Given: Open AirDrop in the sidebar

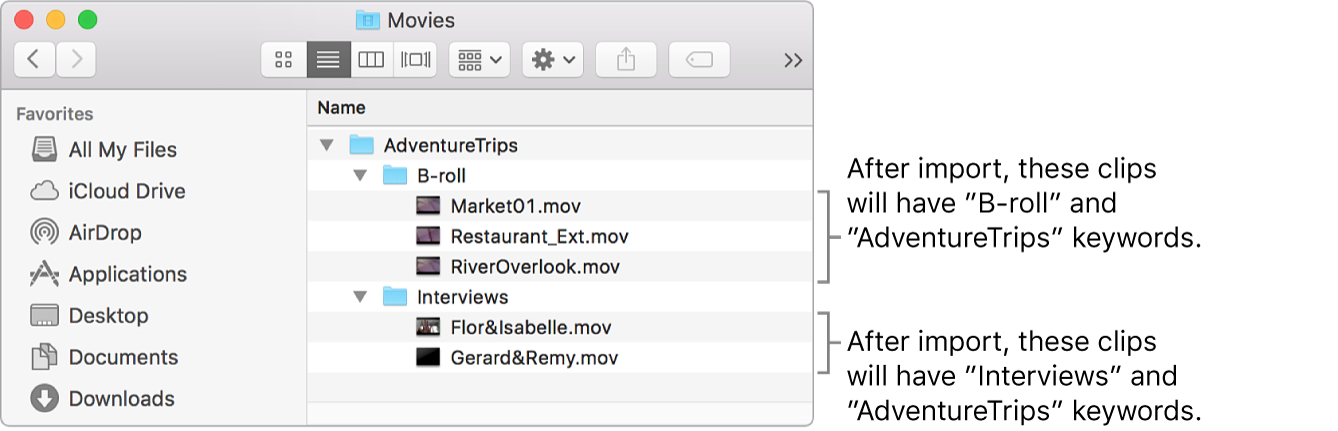Looking at the screenshot, I should 104,233.
